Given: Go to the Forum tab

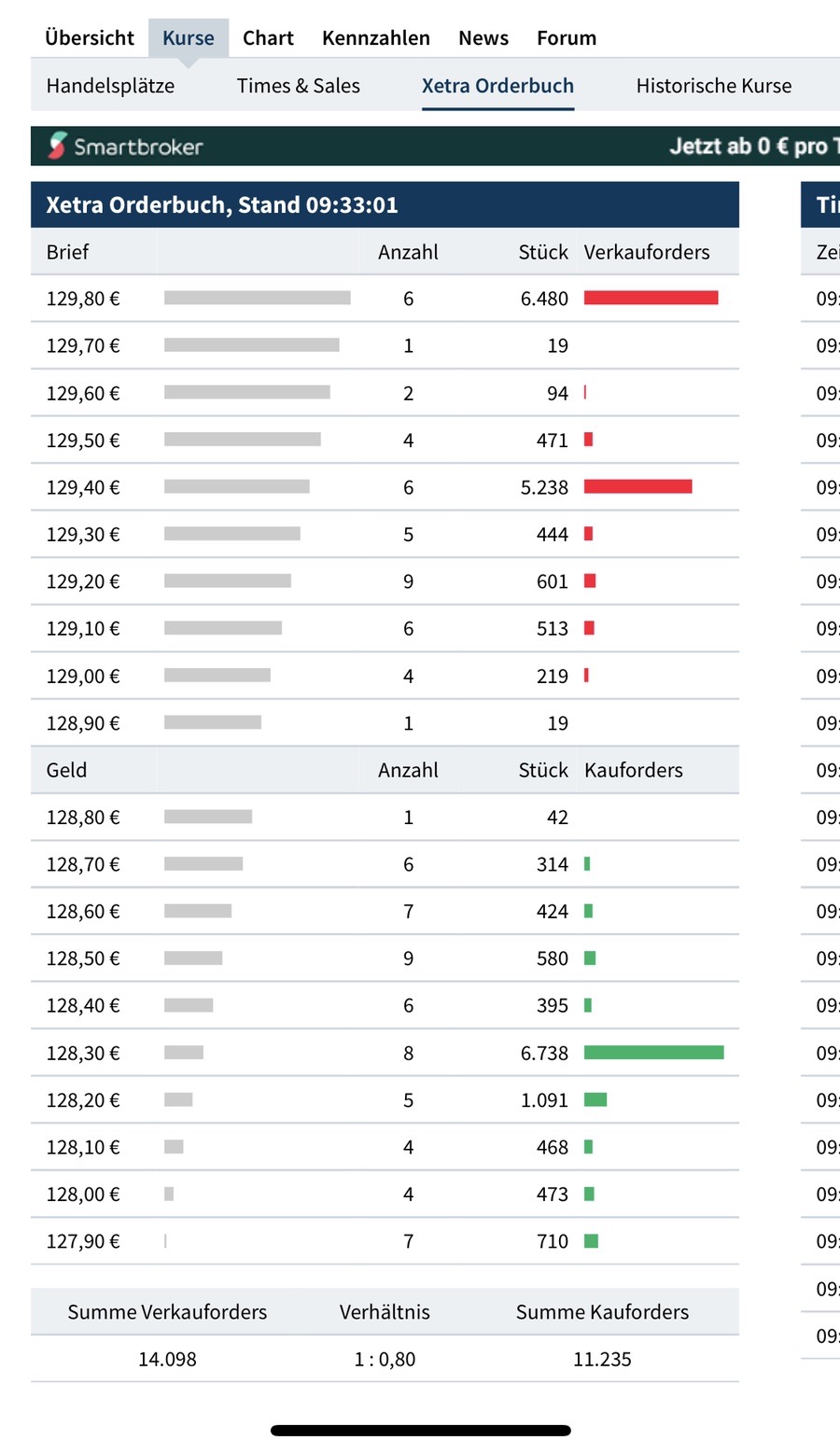Looking at the screenshot, I should [566, 38].
